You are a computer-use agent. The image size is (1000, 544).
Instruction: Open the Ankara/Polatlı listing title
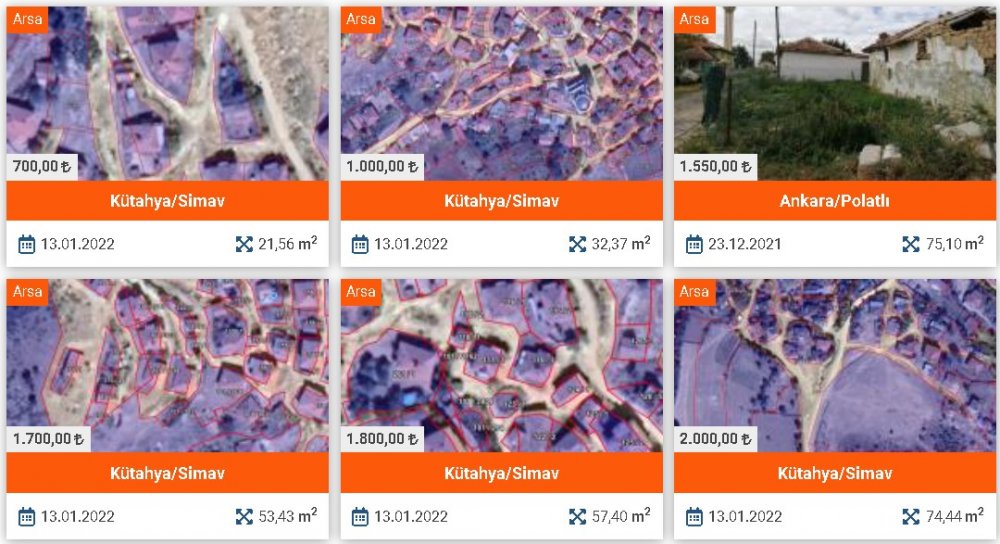coord(834,201)
